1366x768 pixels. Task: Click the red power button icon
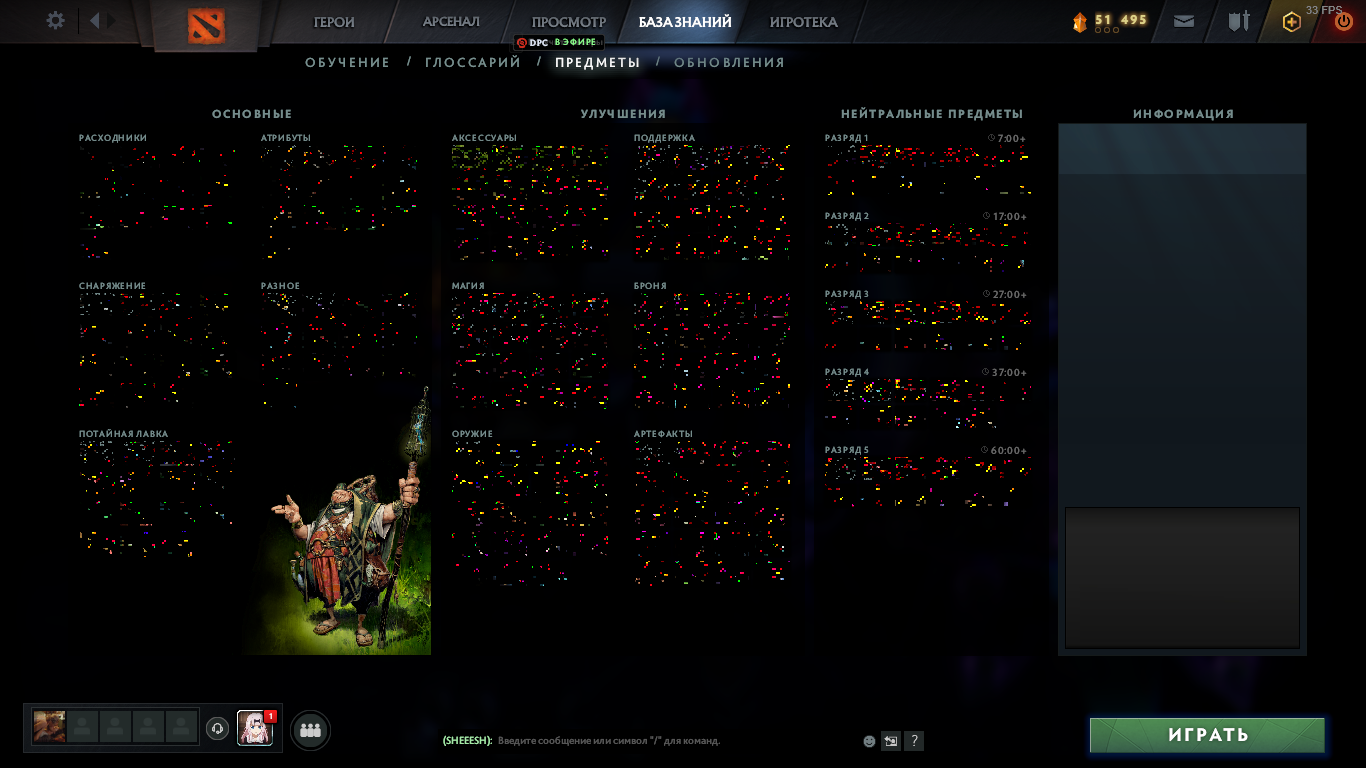tap(1345, 21)
